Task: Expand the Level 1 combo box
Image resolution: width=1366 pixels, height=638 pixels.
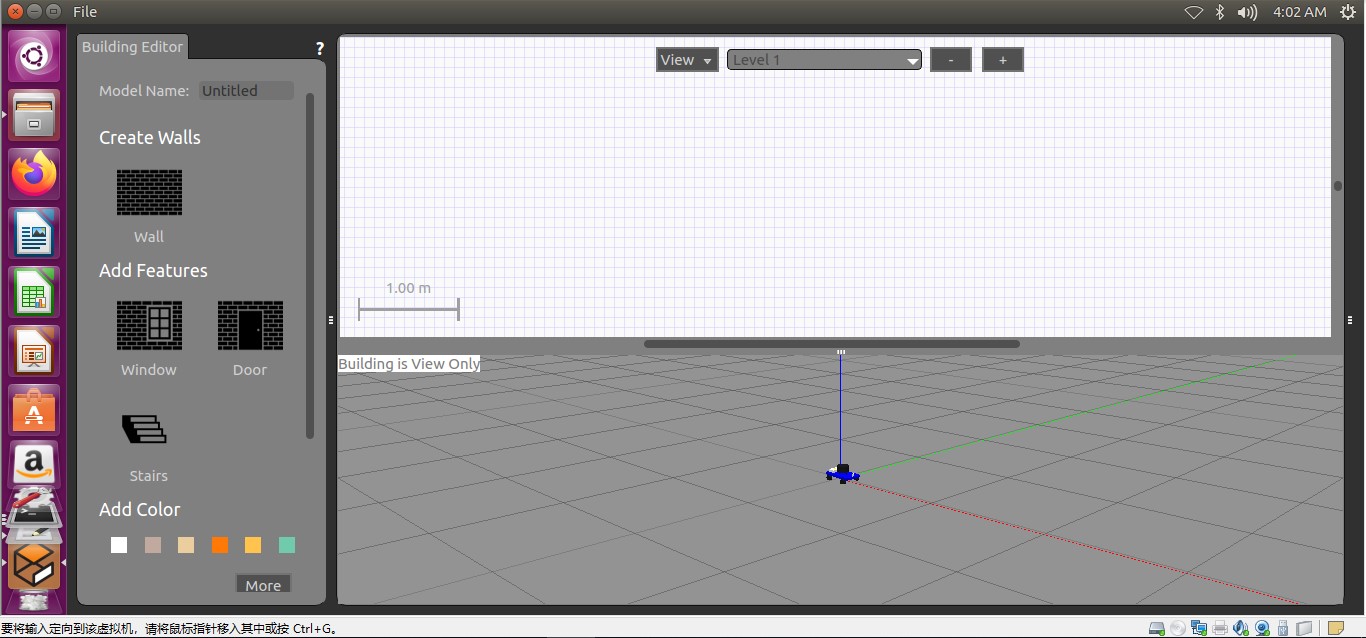Action: (824, 60)
